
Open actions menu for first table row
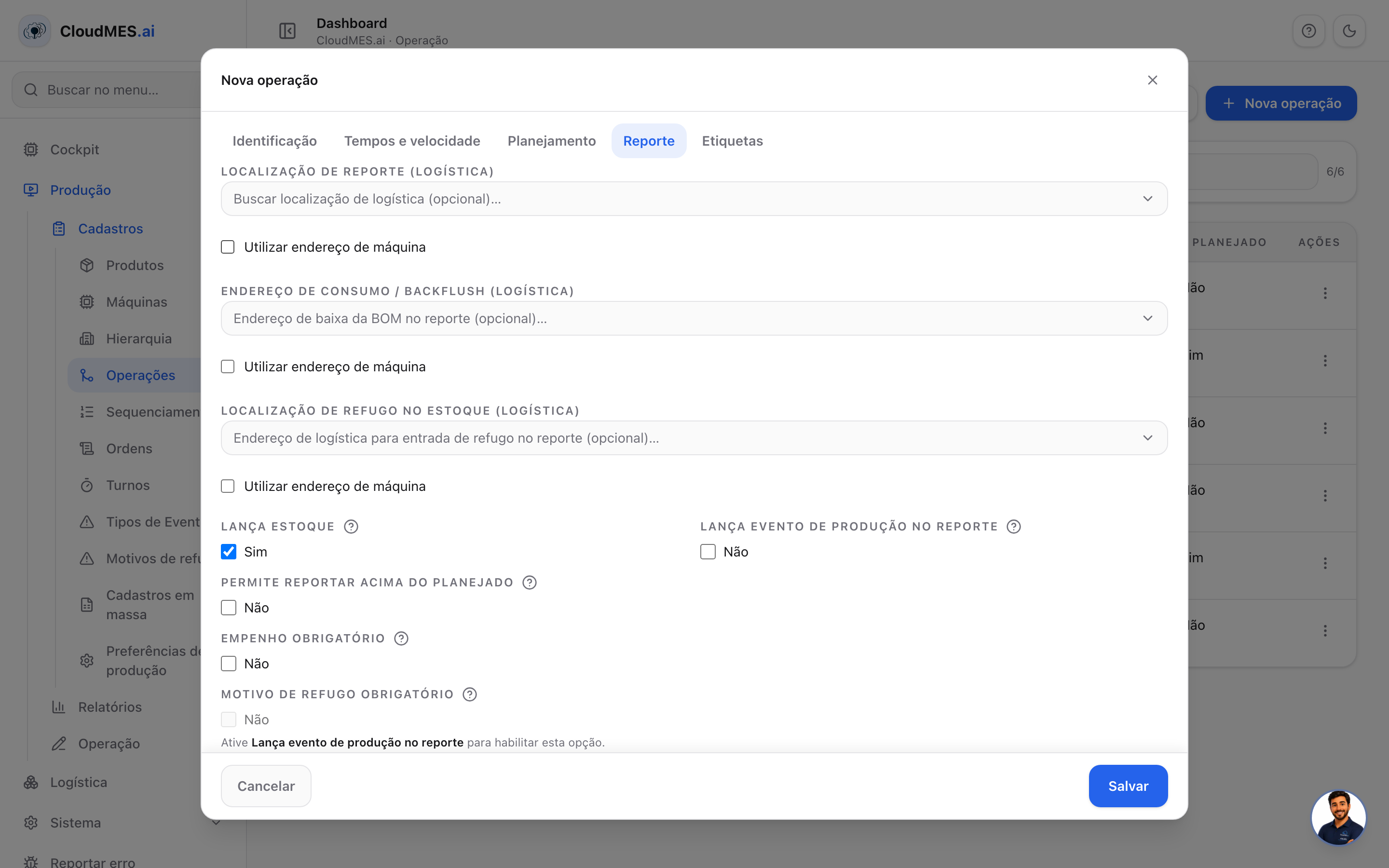pos(1325,293)
